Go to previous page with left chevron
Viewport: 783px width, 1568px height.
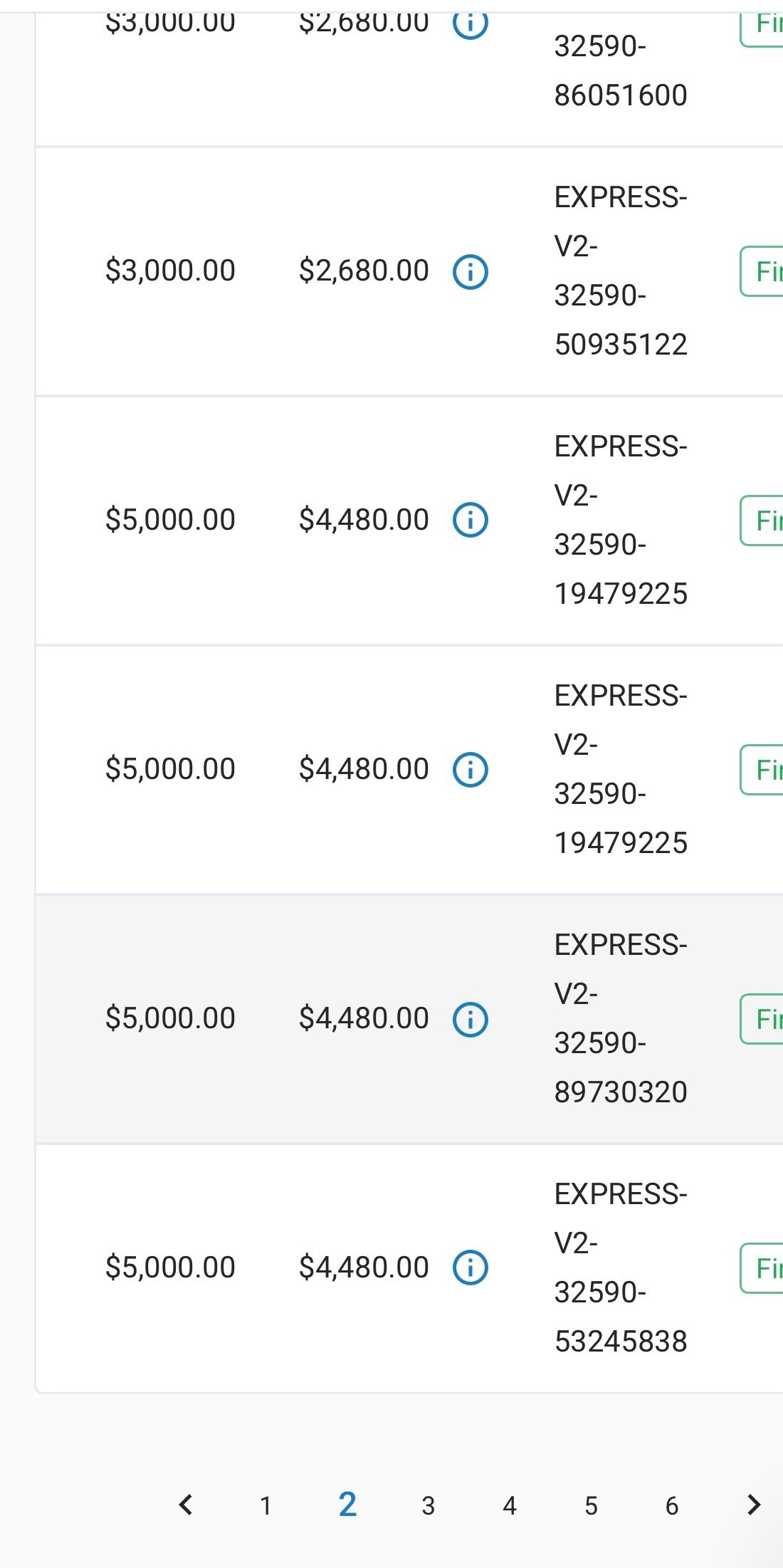(186, 1505)
